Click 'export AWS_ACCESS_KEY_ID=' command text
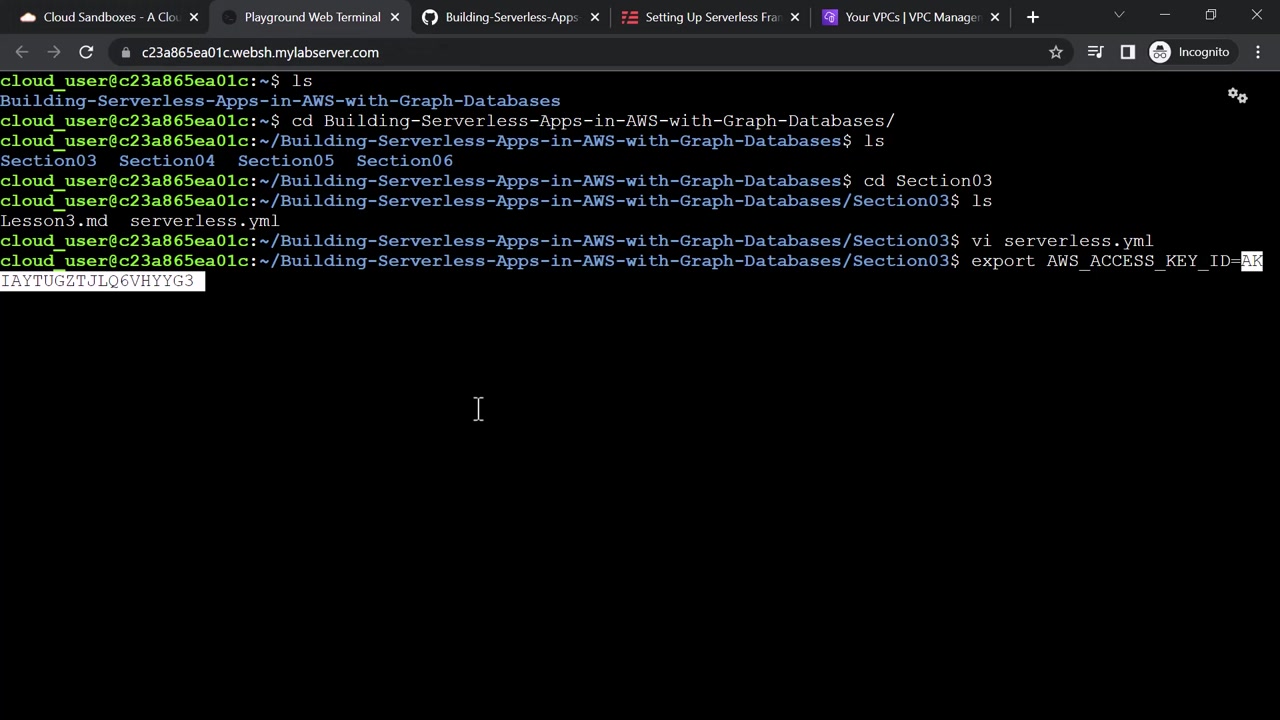 coord(1106,261)
